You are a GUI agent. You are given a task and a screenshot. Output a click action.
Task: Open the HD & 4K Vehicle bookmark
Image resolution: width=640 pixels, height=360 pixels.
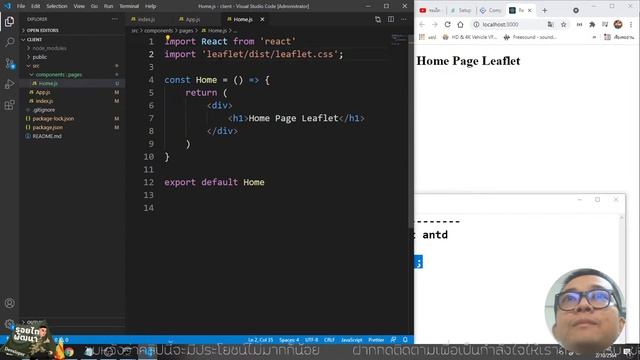470,37
